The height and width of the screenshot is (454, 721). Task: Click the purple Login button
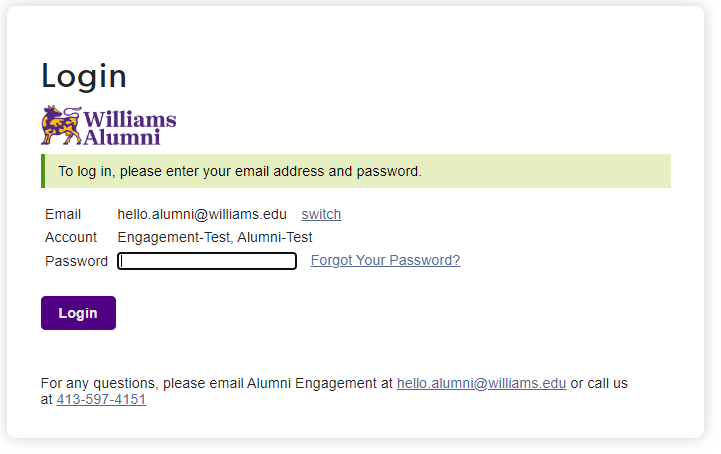click(x=78, y=313)
